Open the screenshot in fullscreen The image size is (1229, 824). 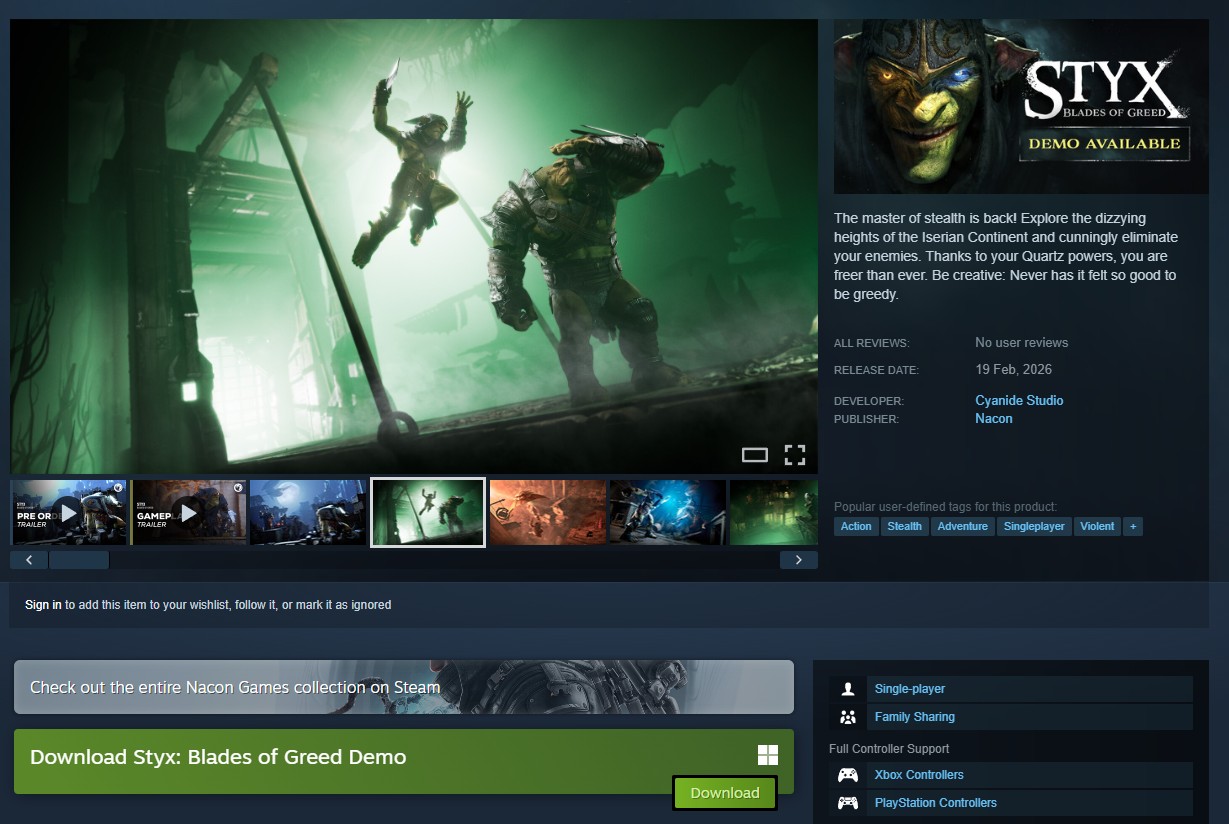(x=795, y=455)
